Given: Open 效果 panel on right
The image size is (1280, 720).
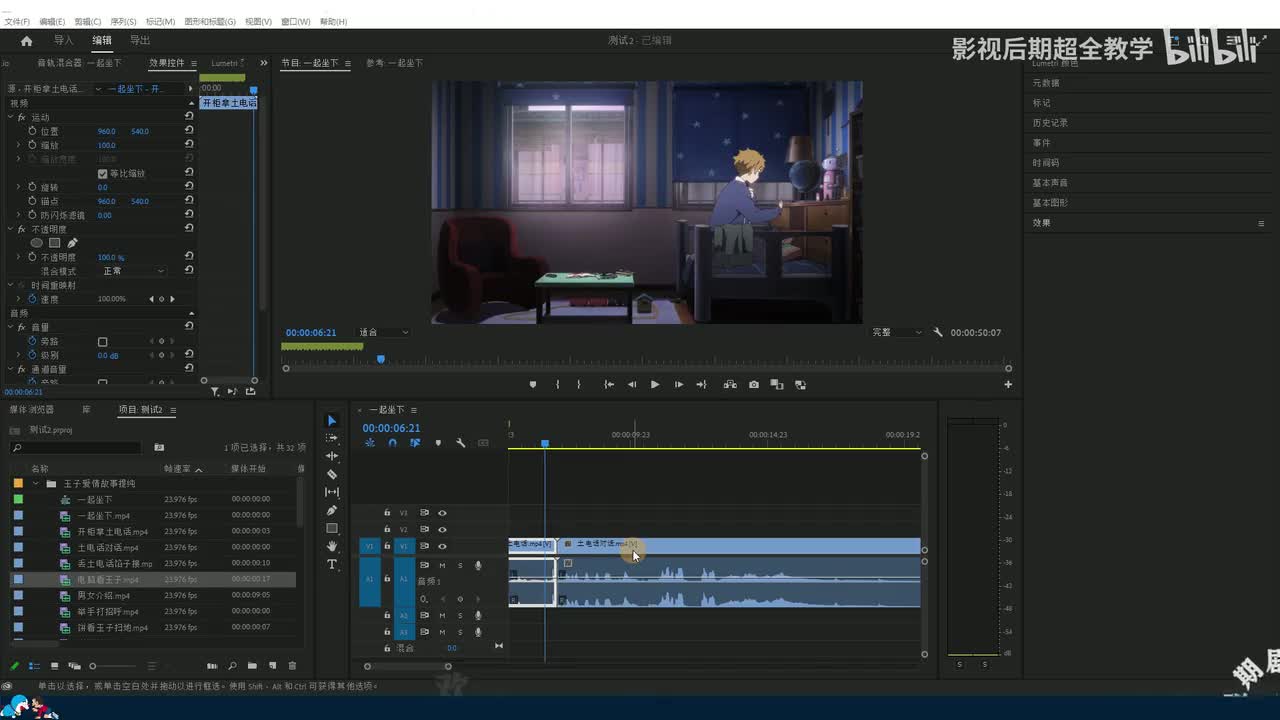Looking at the screenshot, I should 1041,223.
